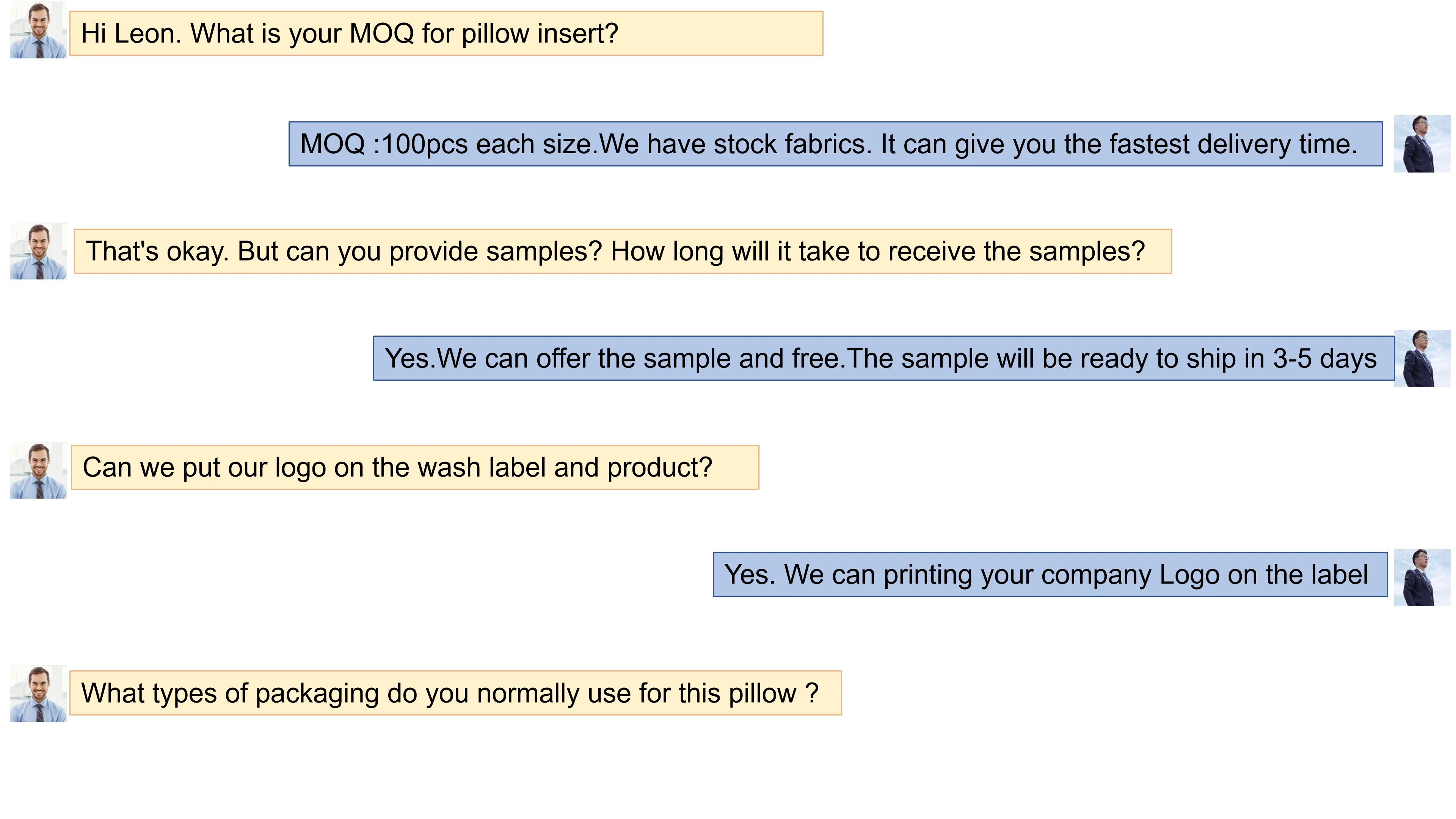Open the customer avatar beside the logo question

38,470
